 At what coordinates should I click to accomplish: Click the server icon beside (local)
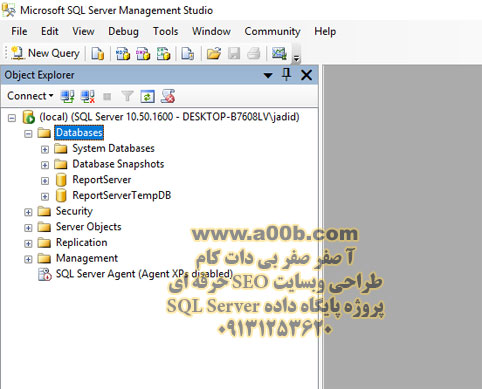tap(29, 117)
